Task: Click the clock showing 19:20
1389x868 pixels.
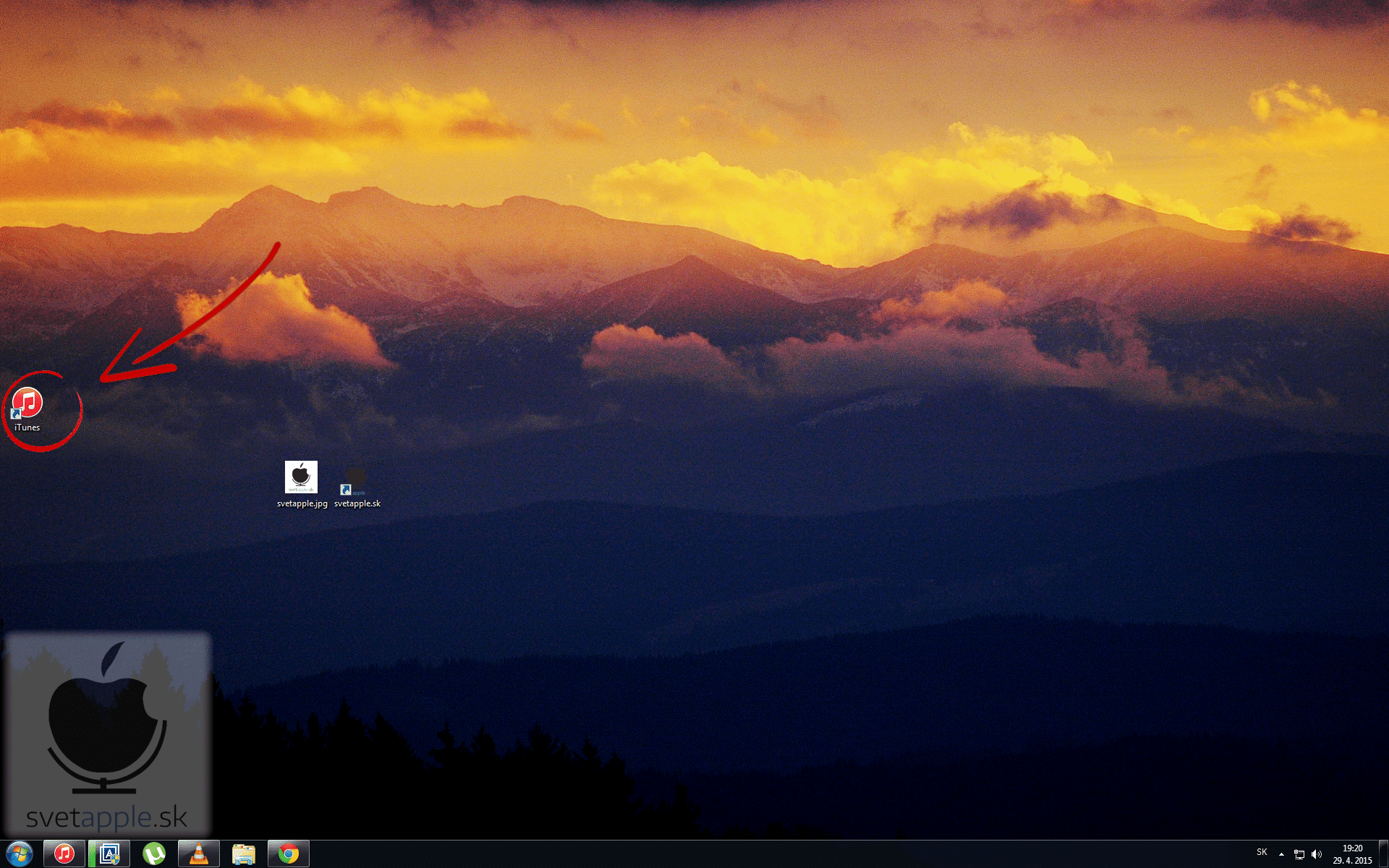Action: click(1352, 854)
